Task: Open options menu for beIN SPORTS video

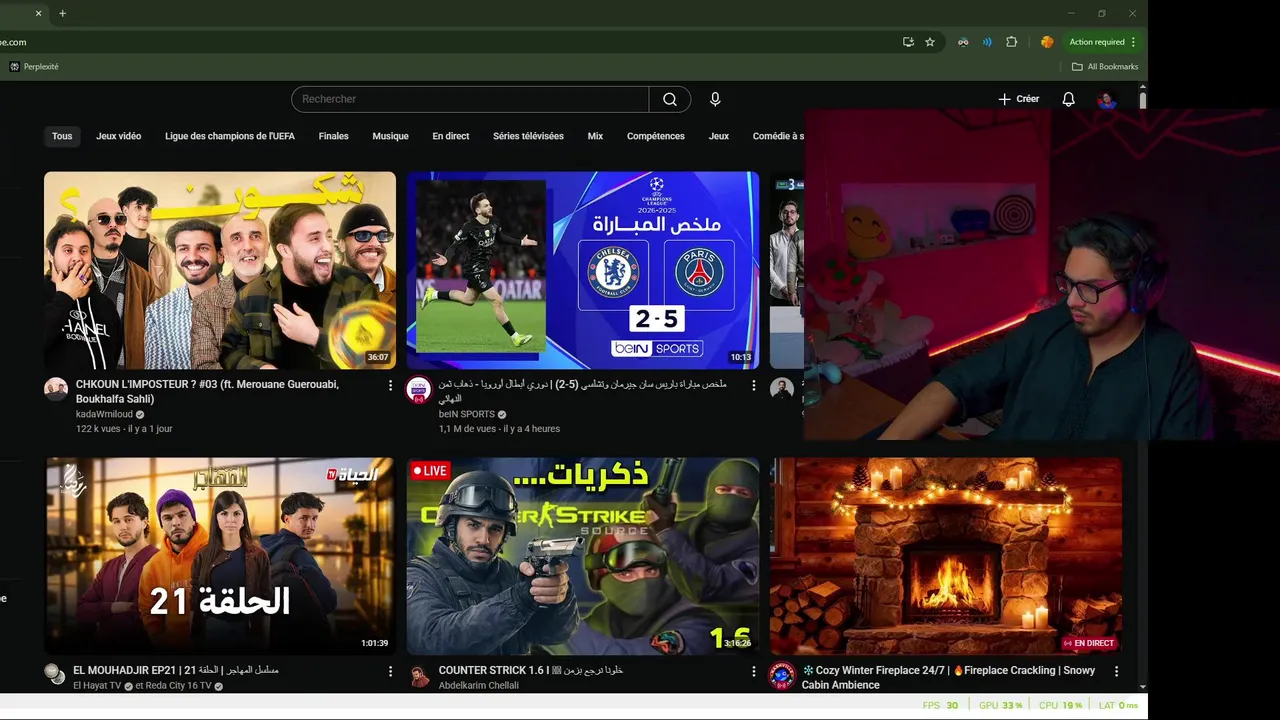Action: click(754, 385)
